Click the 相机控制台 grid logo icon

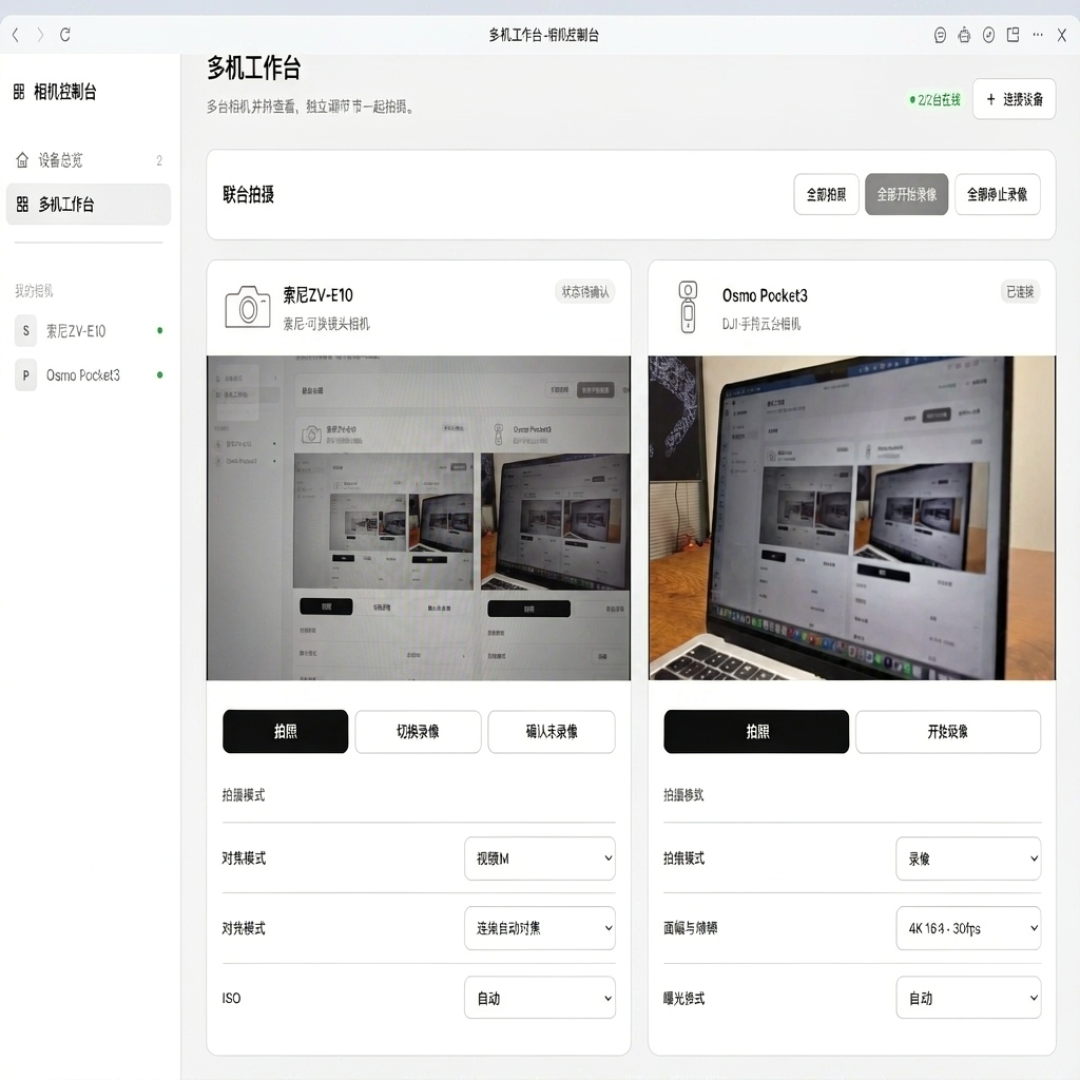(19, 92)
